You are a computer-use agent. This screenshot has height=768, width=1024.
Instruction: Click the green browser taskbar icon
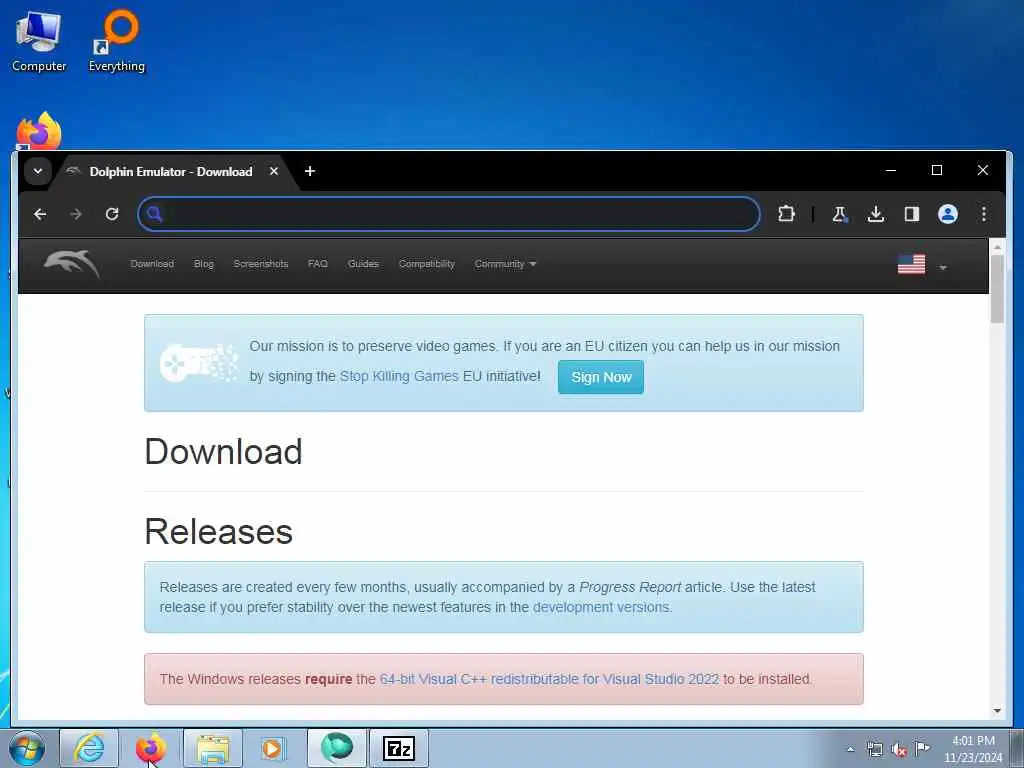tap(337, 748)
